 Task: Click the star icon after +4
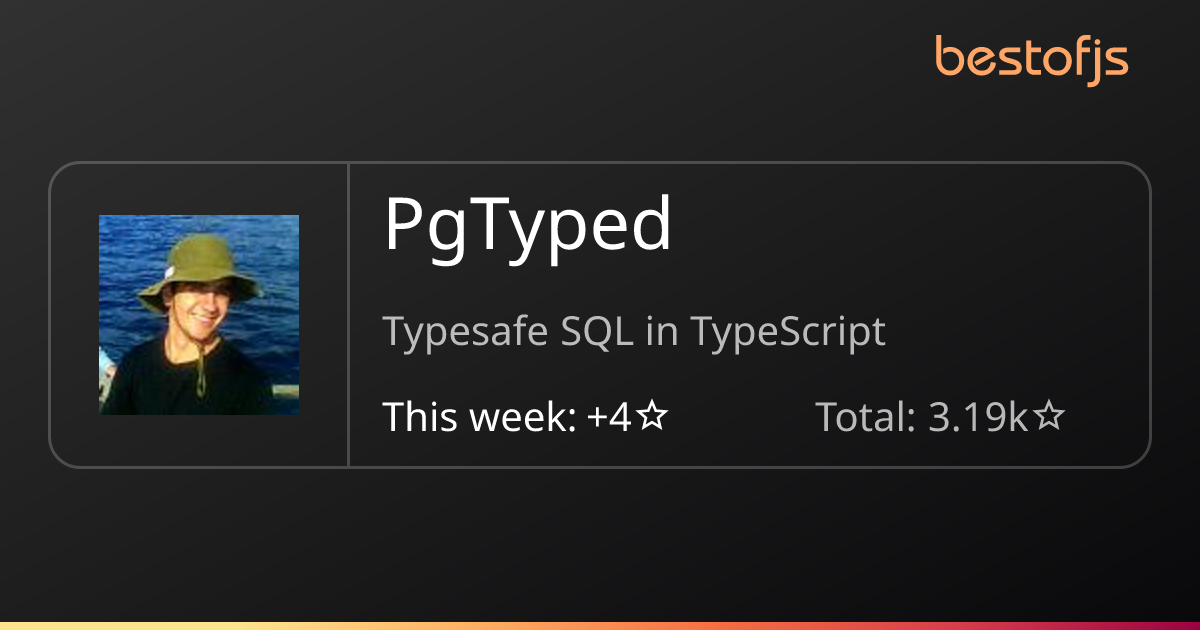coord(652,417)
